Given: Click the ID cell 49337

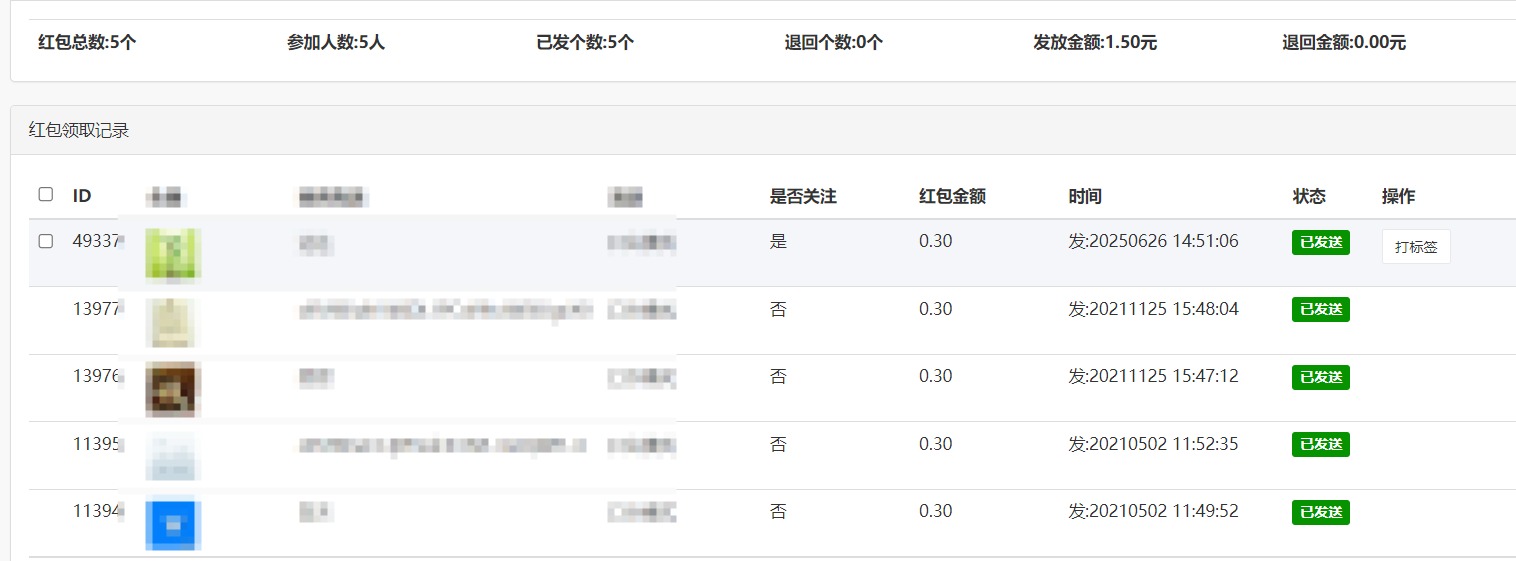Looking at the screenshot, I should tap(97, 241).
